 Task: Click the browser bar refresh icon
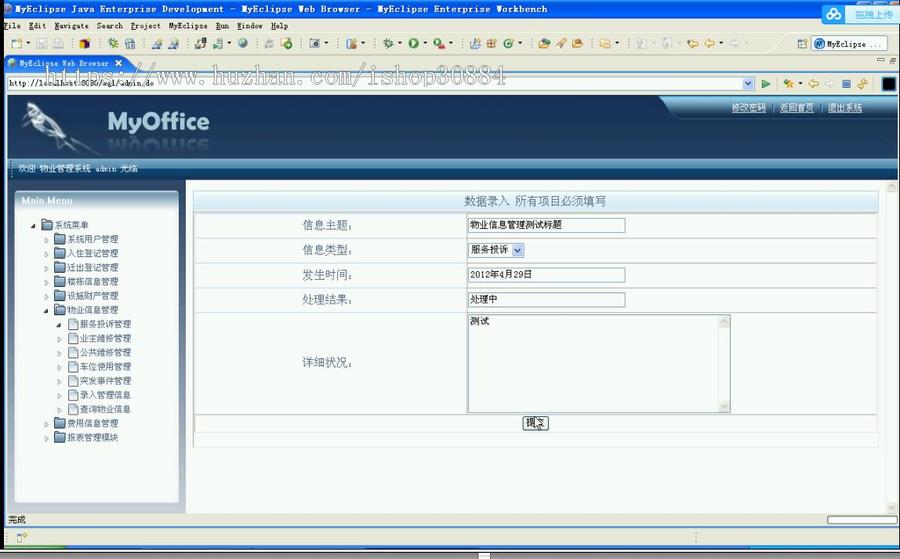pyautogui.click(x=862, y=84)
